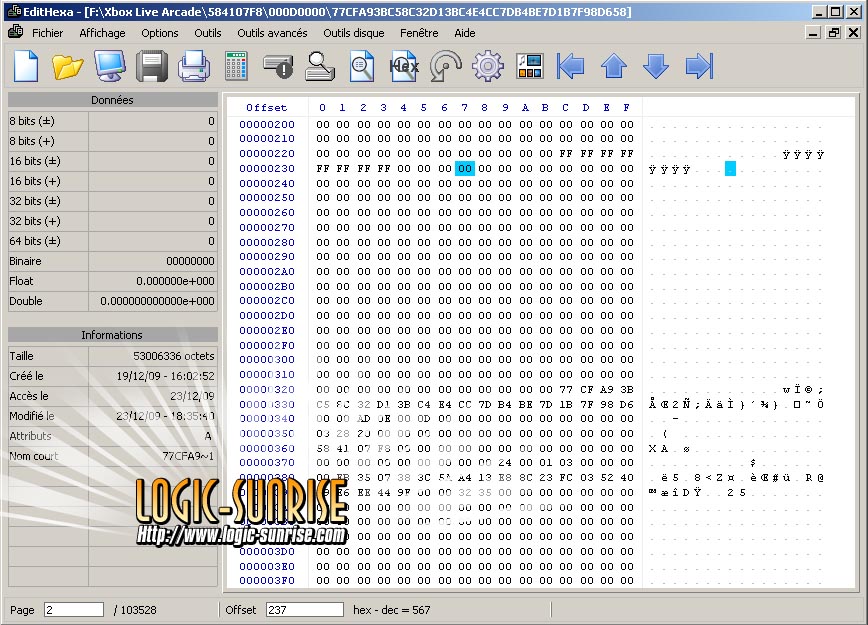868x625 pixels.
Task: Click the Binaire value 00000000
Action: (x=190, y=261)
